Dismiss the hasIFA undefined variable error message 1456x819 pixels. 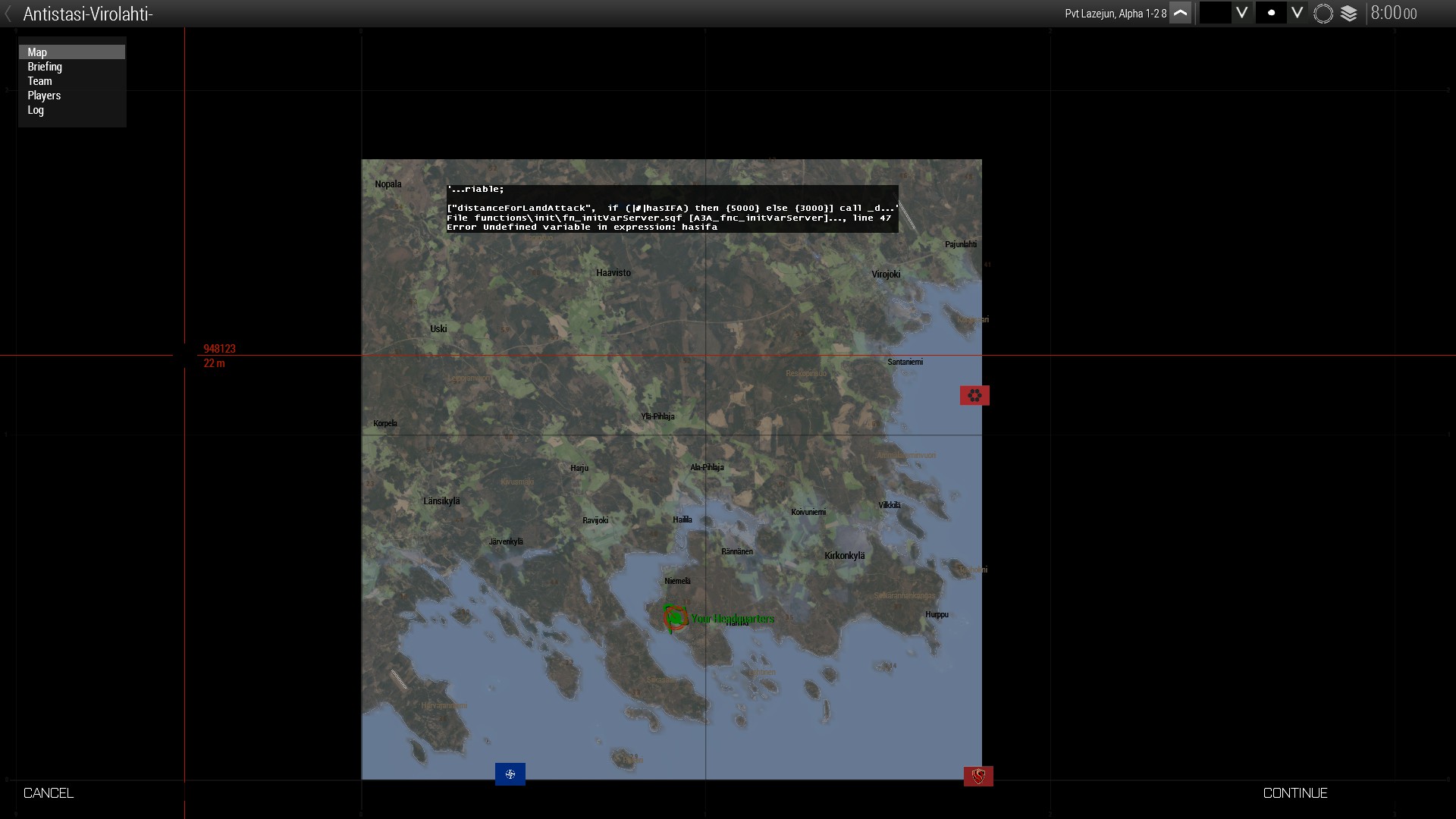tap(671, 209)
